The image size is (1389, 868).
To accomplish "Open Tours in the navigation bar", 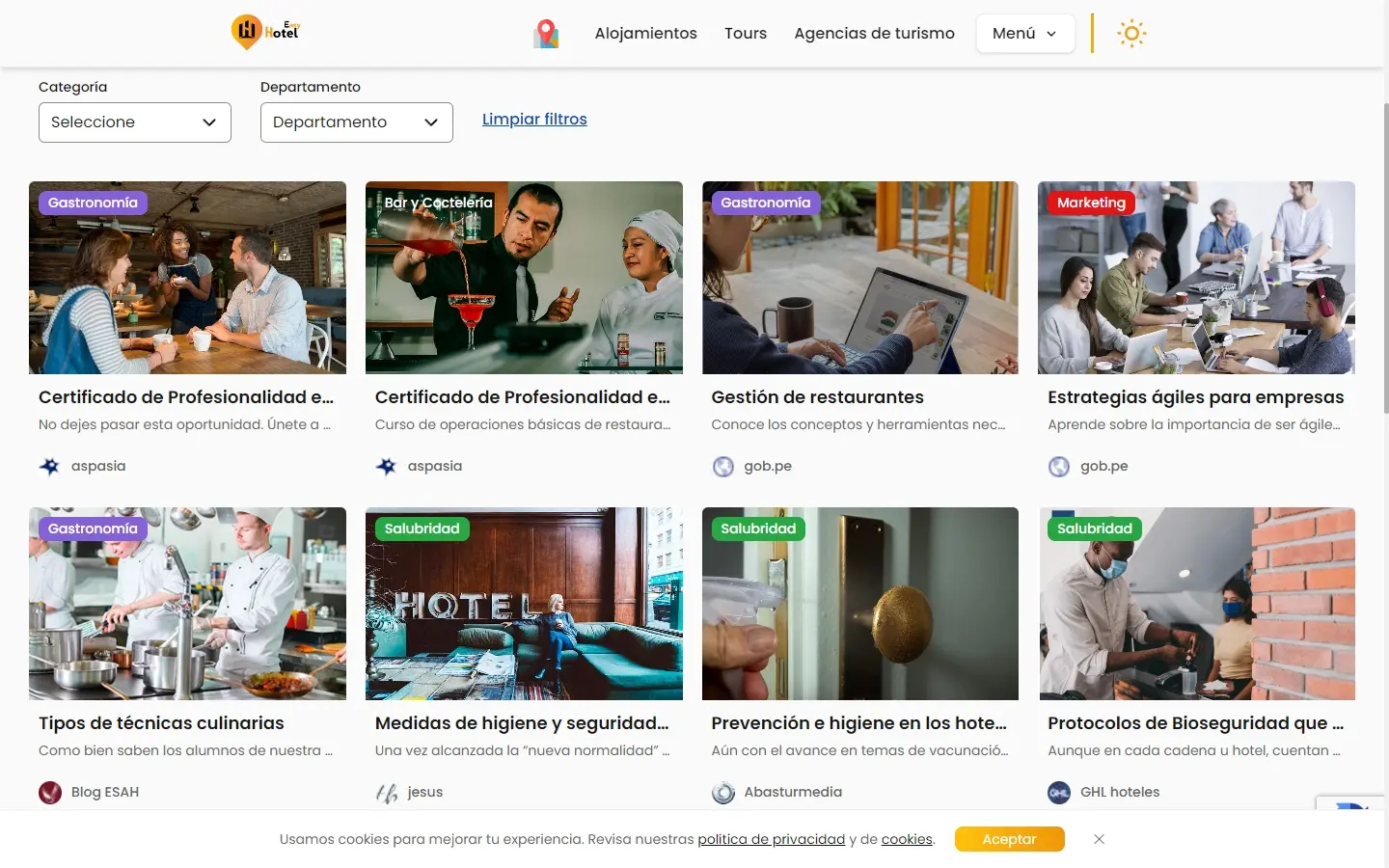I will [x=746, y=34].
